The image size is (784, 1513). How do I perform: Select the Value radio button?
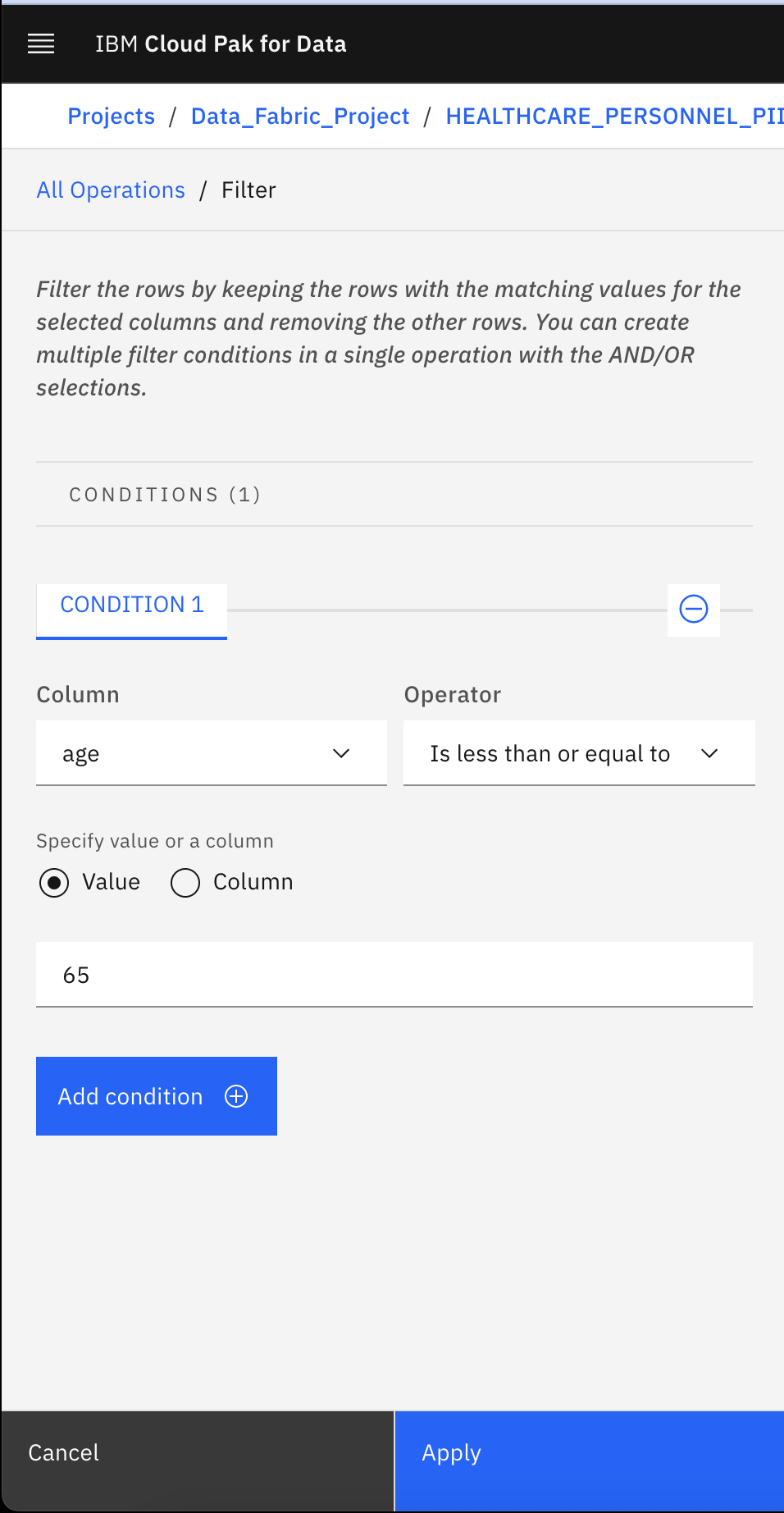tap(54, 883)
